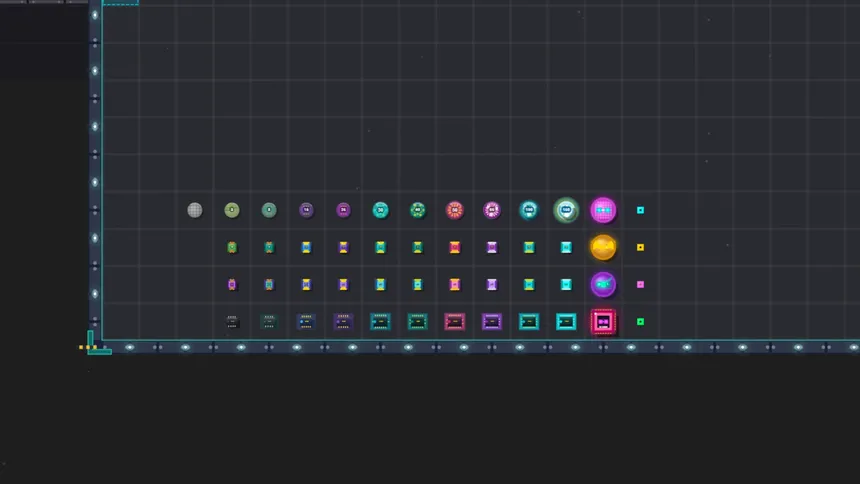This screenshot has height=484, width=860.
Task: Select the large golden orb sprite
Action: (603, 247)
